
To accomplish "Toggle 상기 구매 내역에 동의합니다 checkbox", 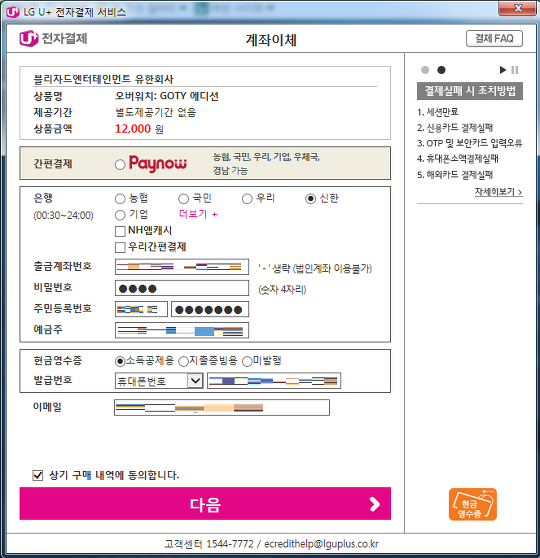I will click(38, 475).
